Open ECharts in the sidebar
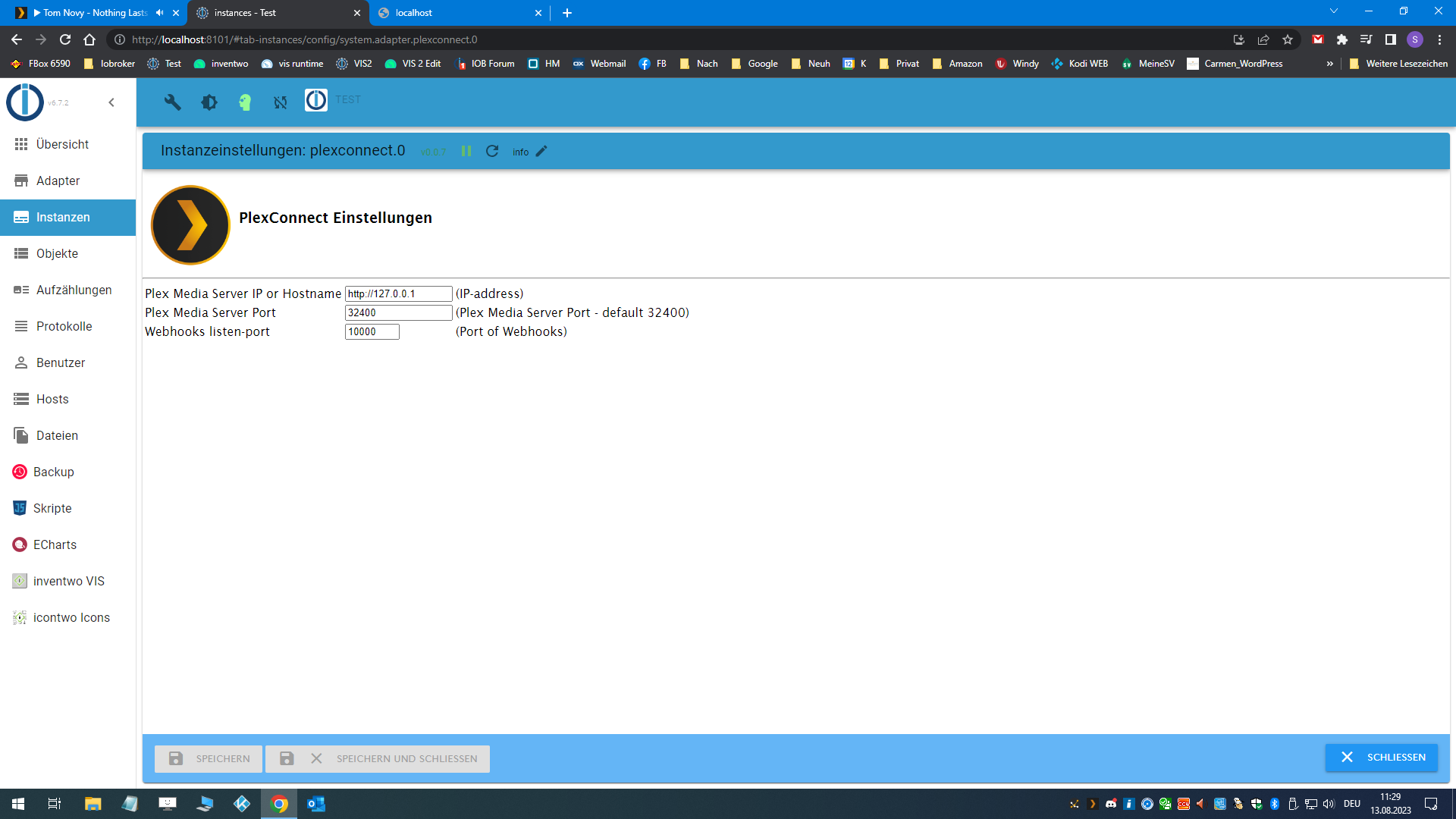 coord(68,544)
